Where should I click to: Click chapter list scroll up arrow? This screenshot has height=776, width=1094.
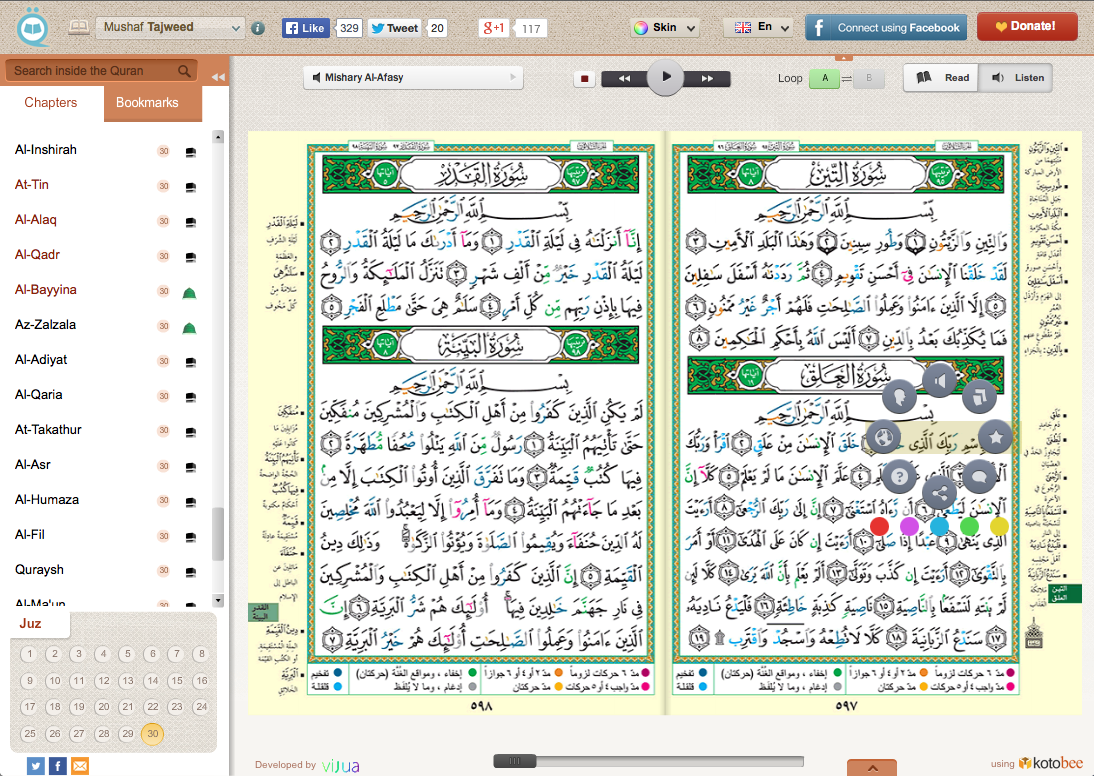tap(218, 137)
